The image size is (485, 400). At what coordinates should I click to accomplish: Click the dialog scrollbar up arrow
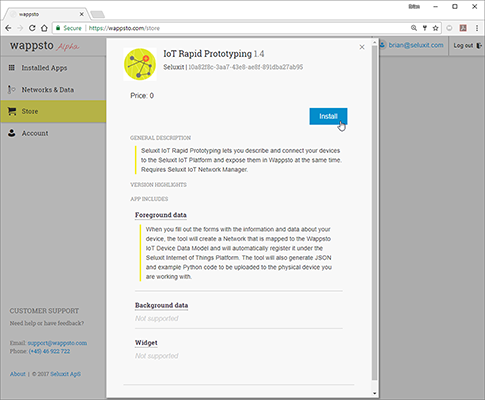374,42
